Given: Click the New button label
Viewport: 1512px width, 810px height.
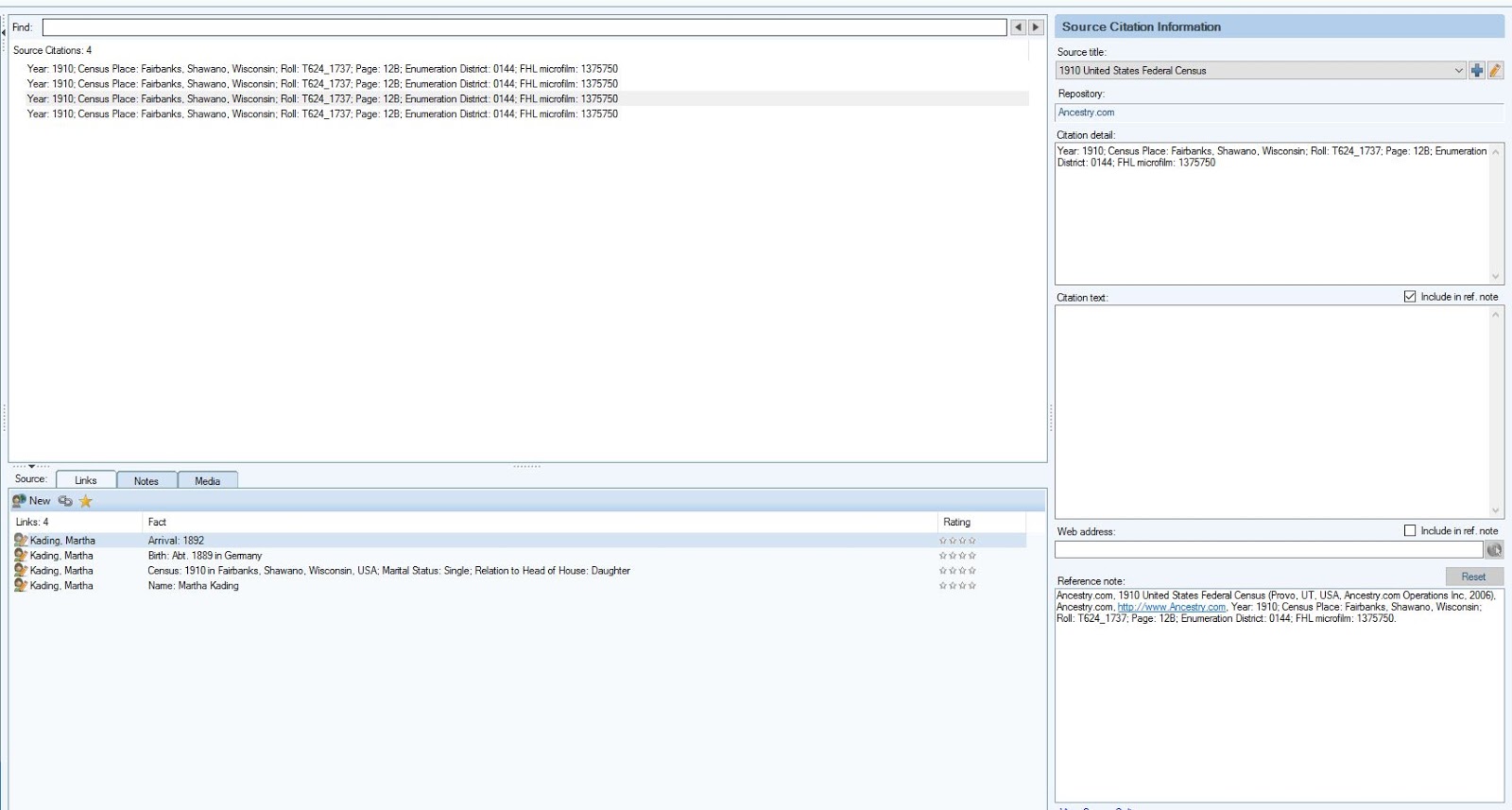Looking at the screenshot, I should [x=40, y=501].
